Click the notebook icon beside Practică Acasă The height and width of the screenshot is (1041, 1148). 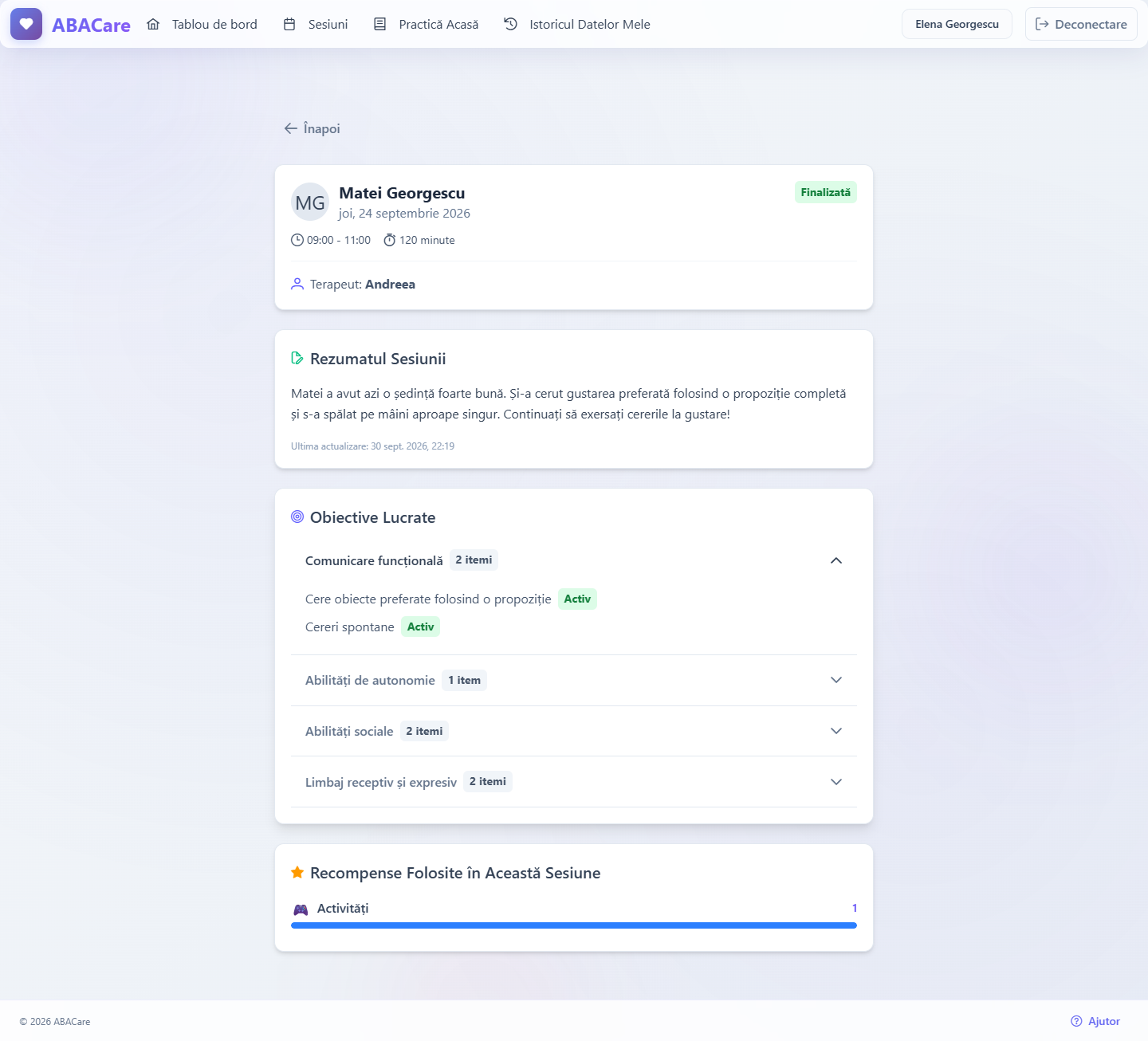click(x=380, y=24)
